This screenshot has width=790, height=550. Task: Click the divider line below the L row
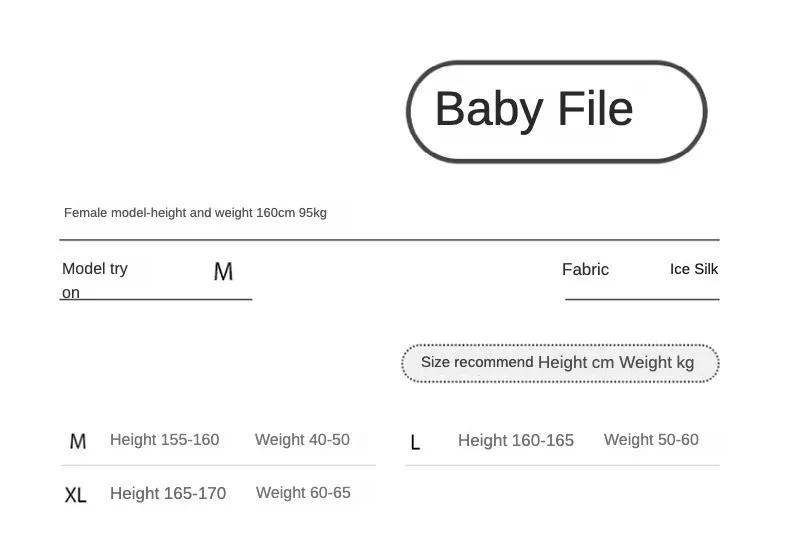pyautogui.click(x=562, y=465)
